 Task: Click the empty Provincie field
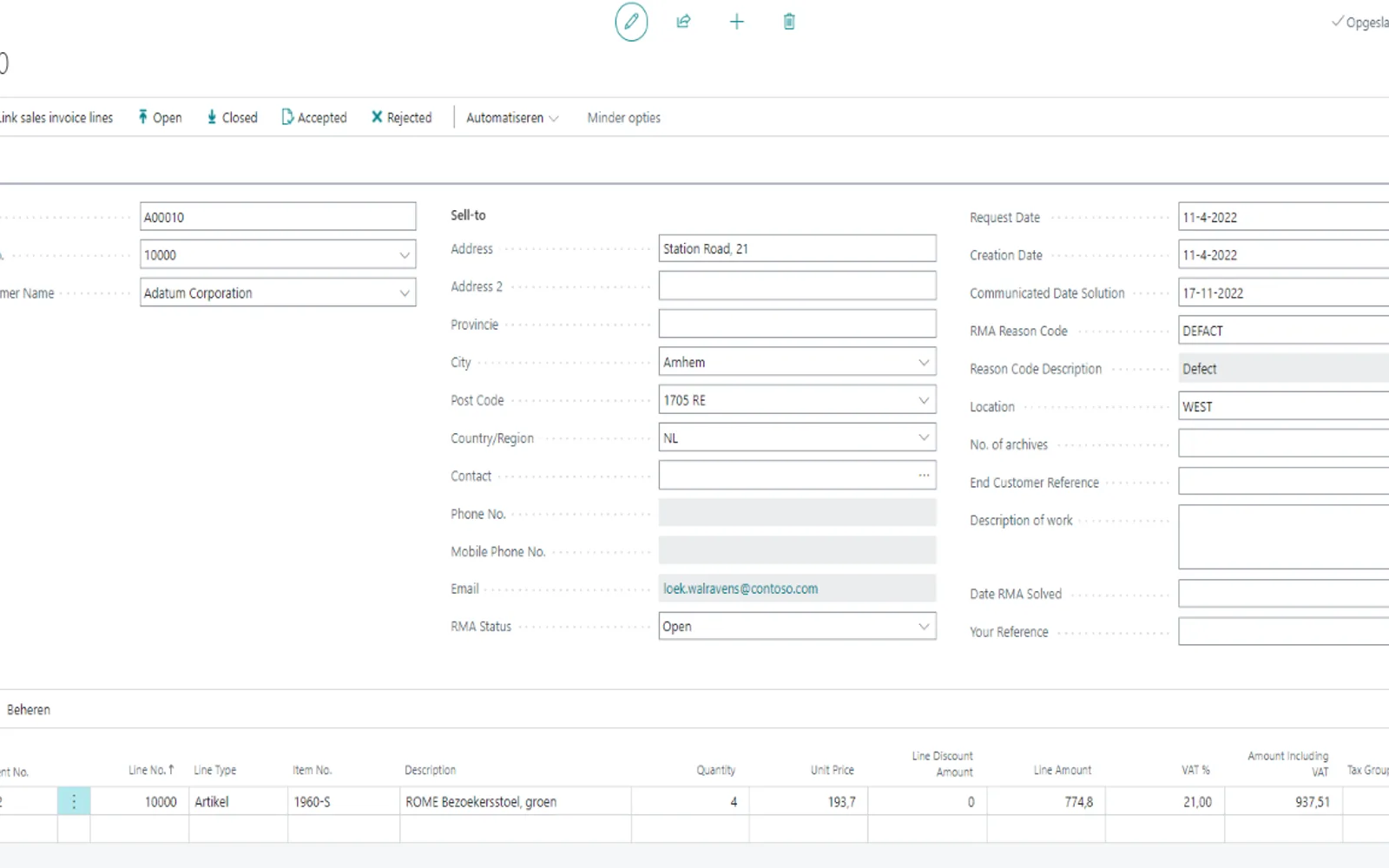click(797, 324)
